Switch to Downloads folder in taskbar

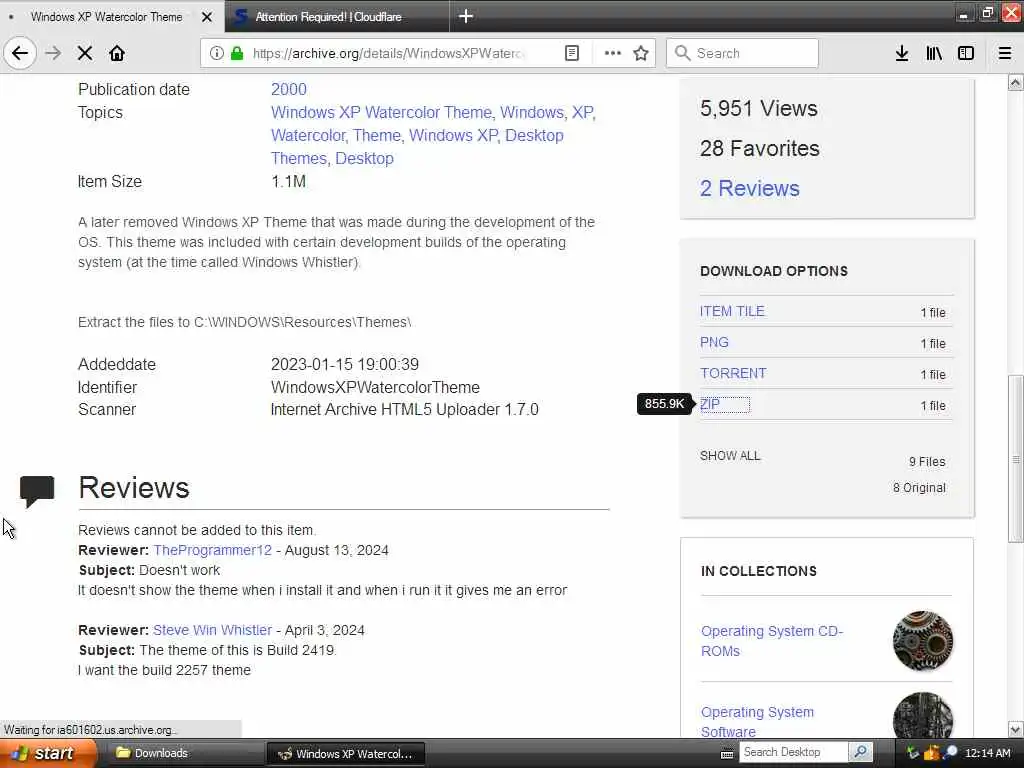pyautogui.click(x=182, y=753)
